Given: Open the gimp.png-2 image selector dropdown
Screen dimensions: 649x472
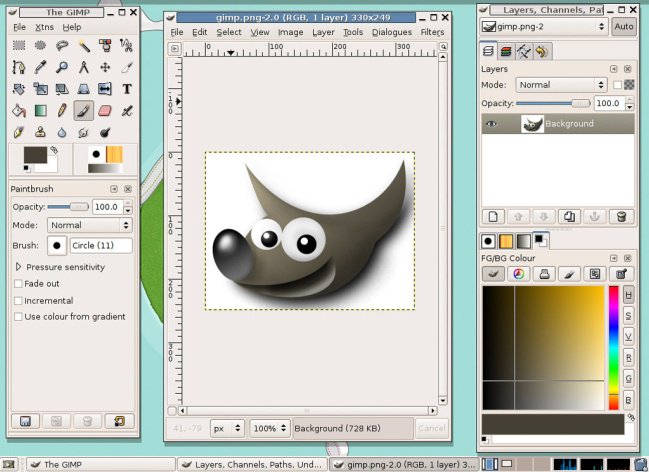Looking at the screenshot, I should pos(543,27).
